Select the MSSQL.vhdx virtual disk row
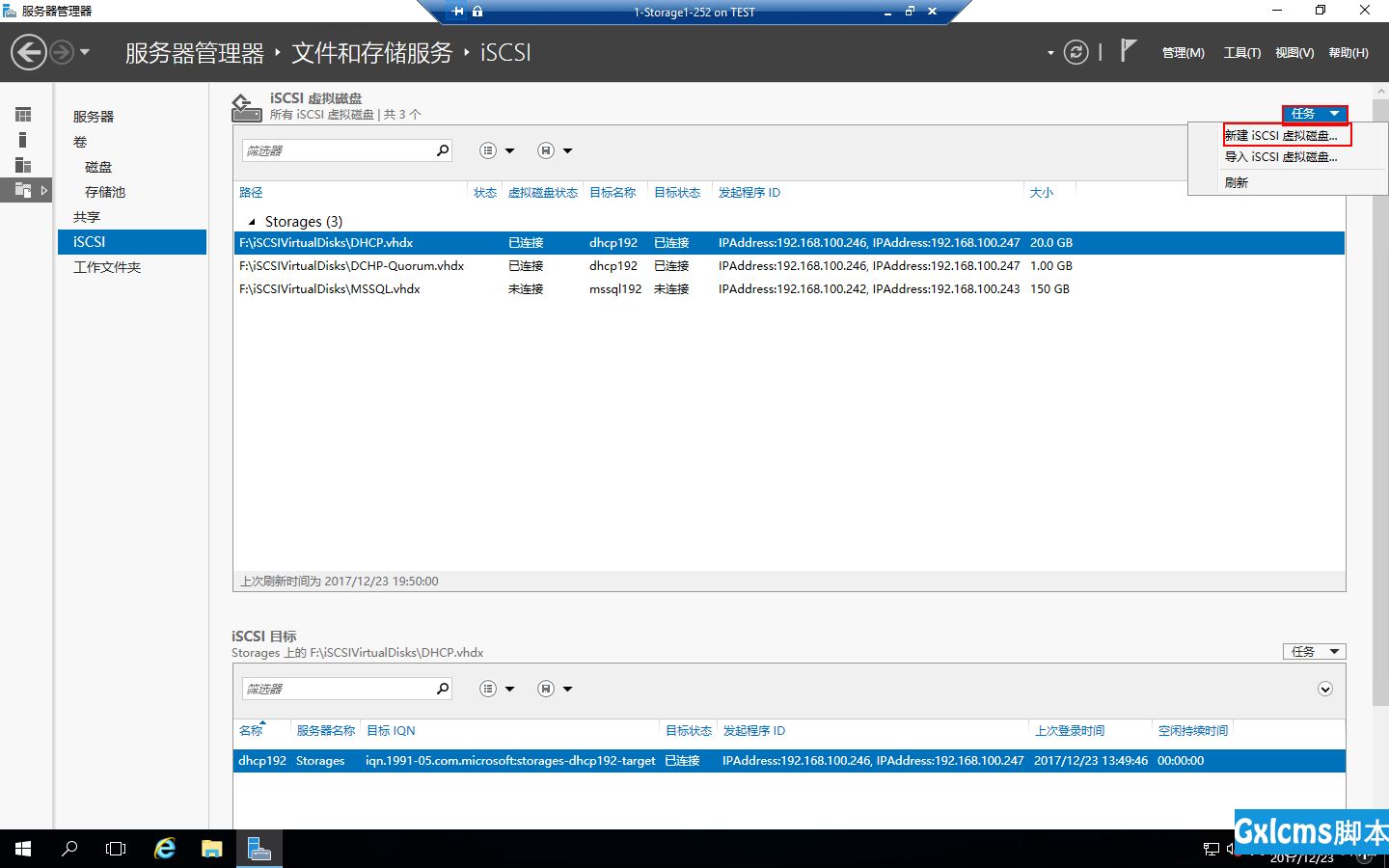This screenshot has width=1389, height=868. coord(789,289)
